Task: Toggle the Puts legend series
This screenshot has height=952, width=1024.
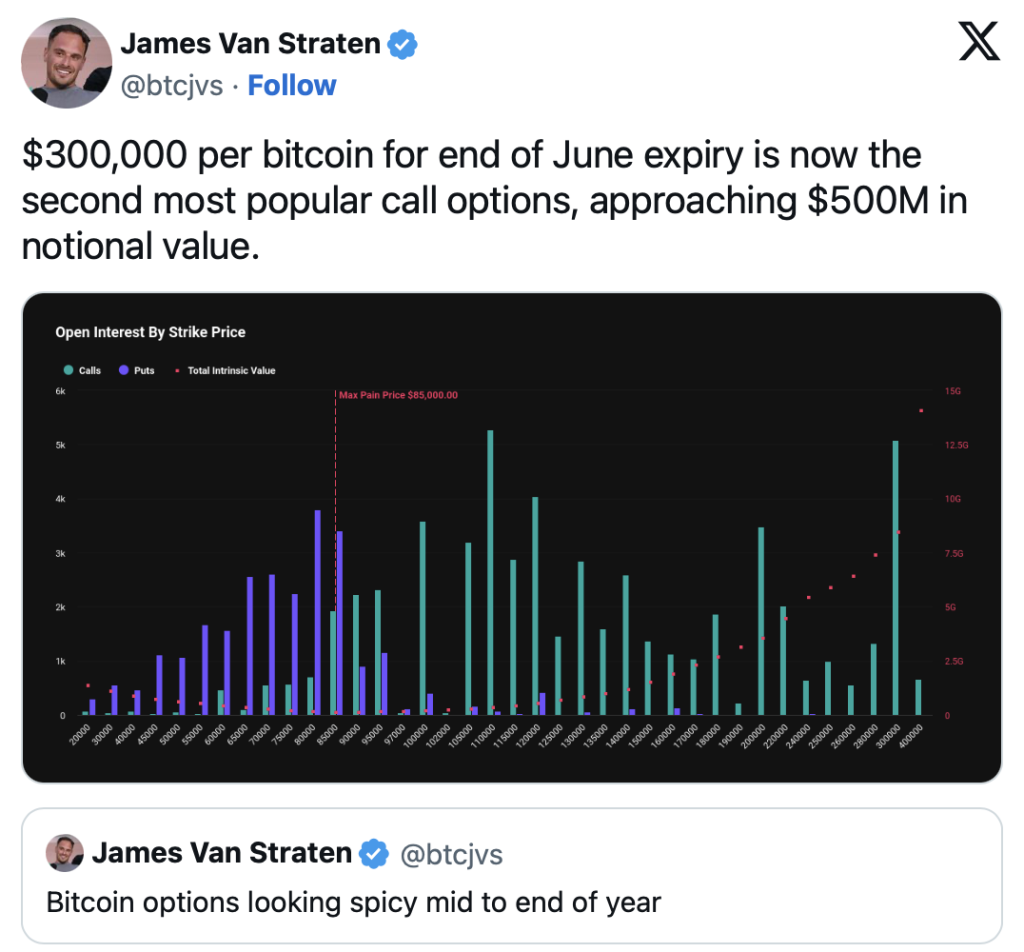Action: point(136,370)
